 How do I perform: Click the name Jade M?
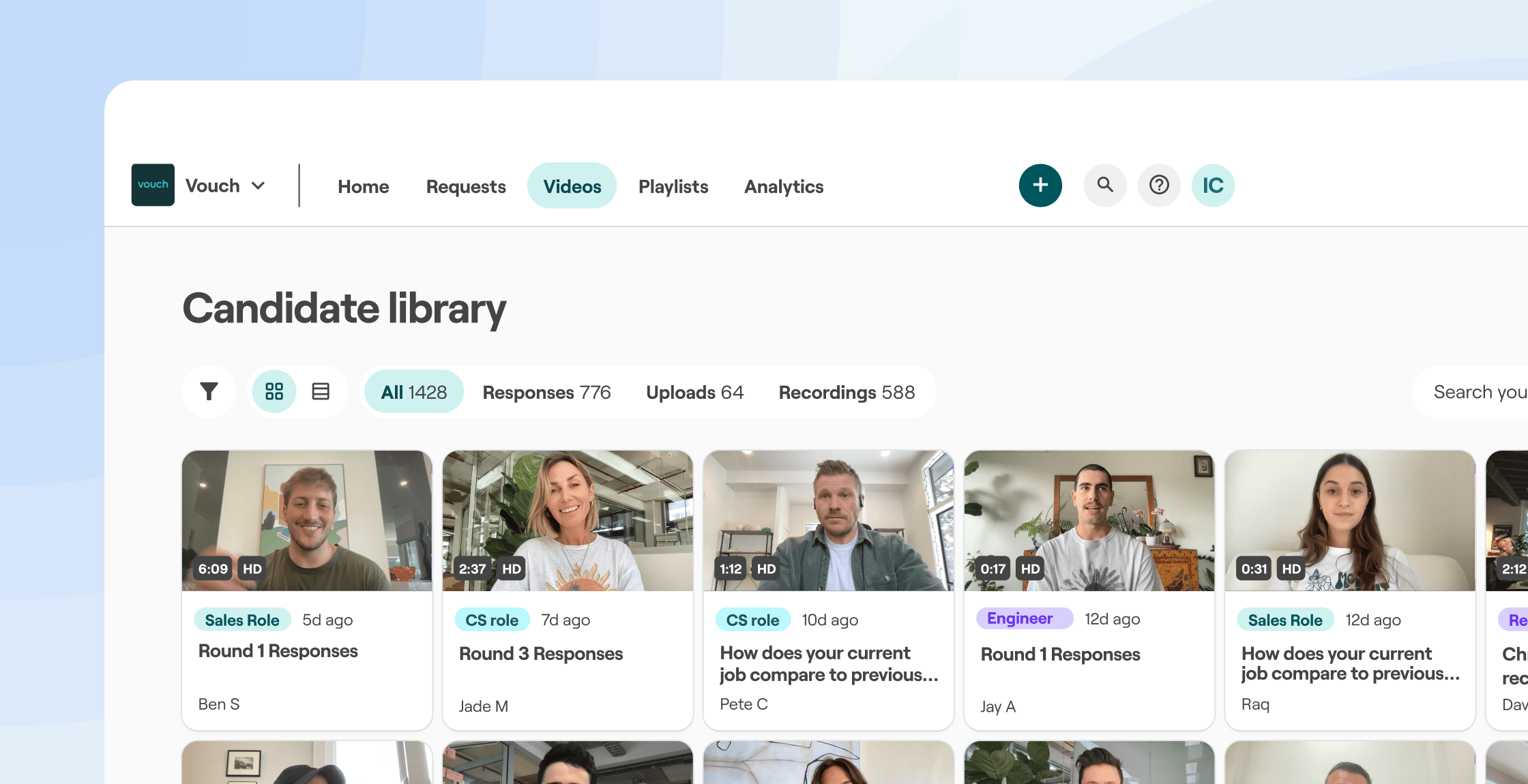coord(484,706)
